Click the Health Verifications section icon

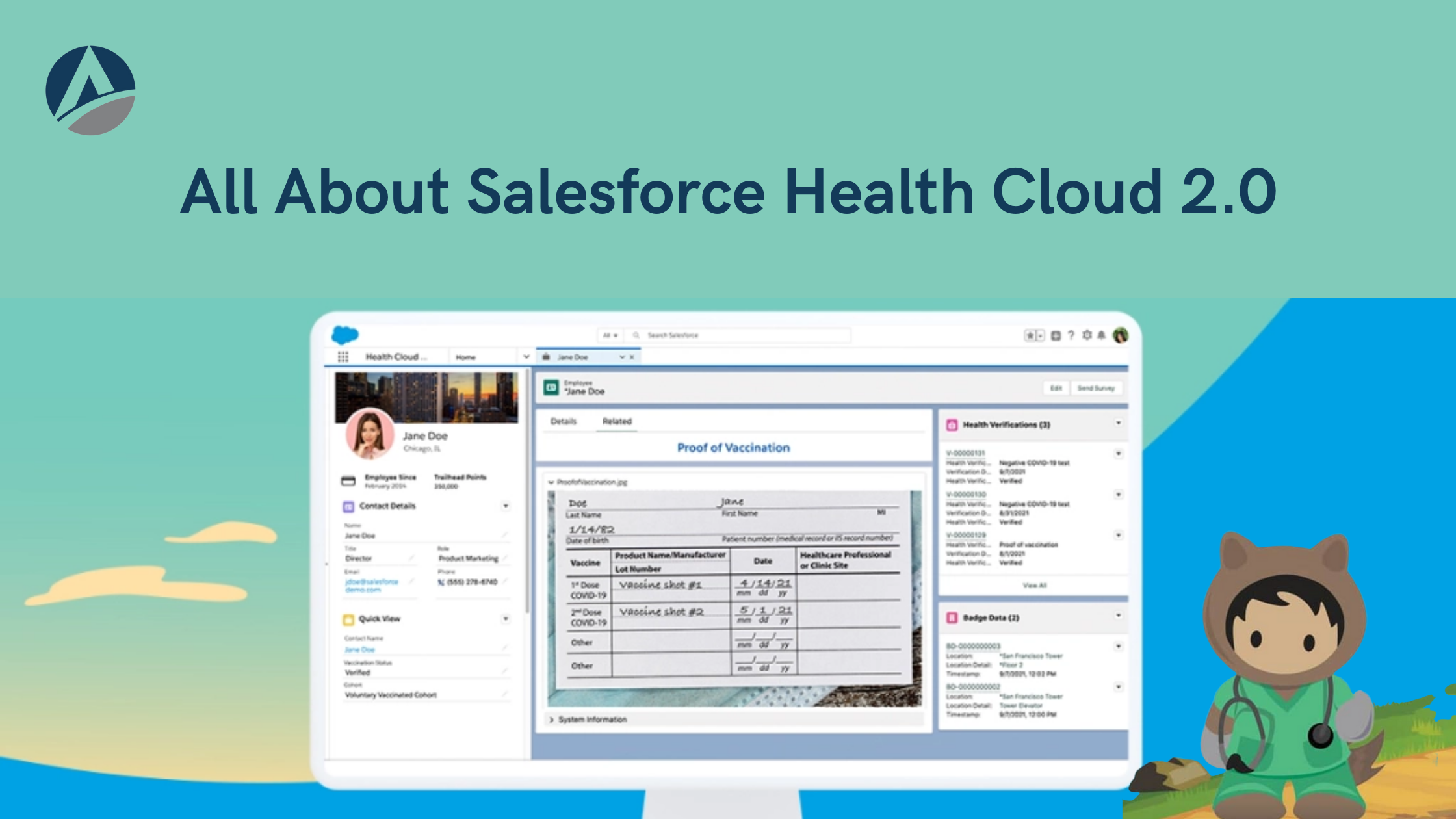click(952, 425)
